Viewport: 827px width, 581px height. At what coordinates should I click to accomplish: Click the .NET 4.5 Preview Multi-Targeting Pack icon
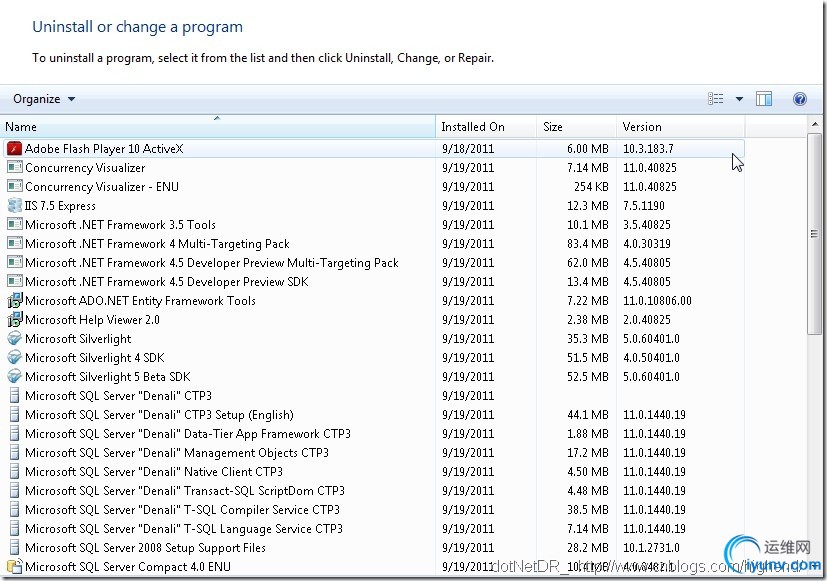point(15,263)
